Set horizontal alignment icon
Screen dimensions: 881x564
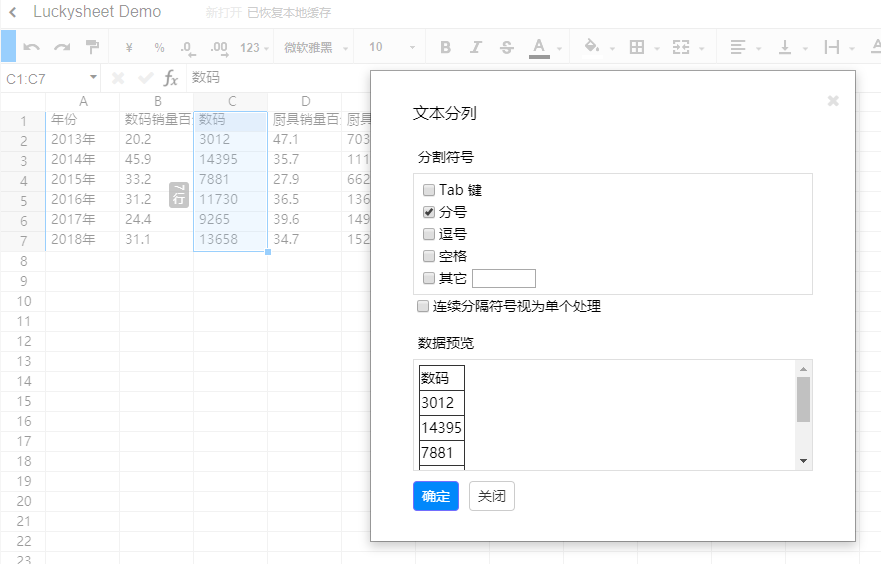(738, 47)
